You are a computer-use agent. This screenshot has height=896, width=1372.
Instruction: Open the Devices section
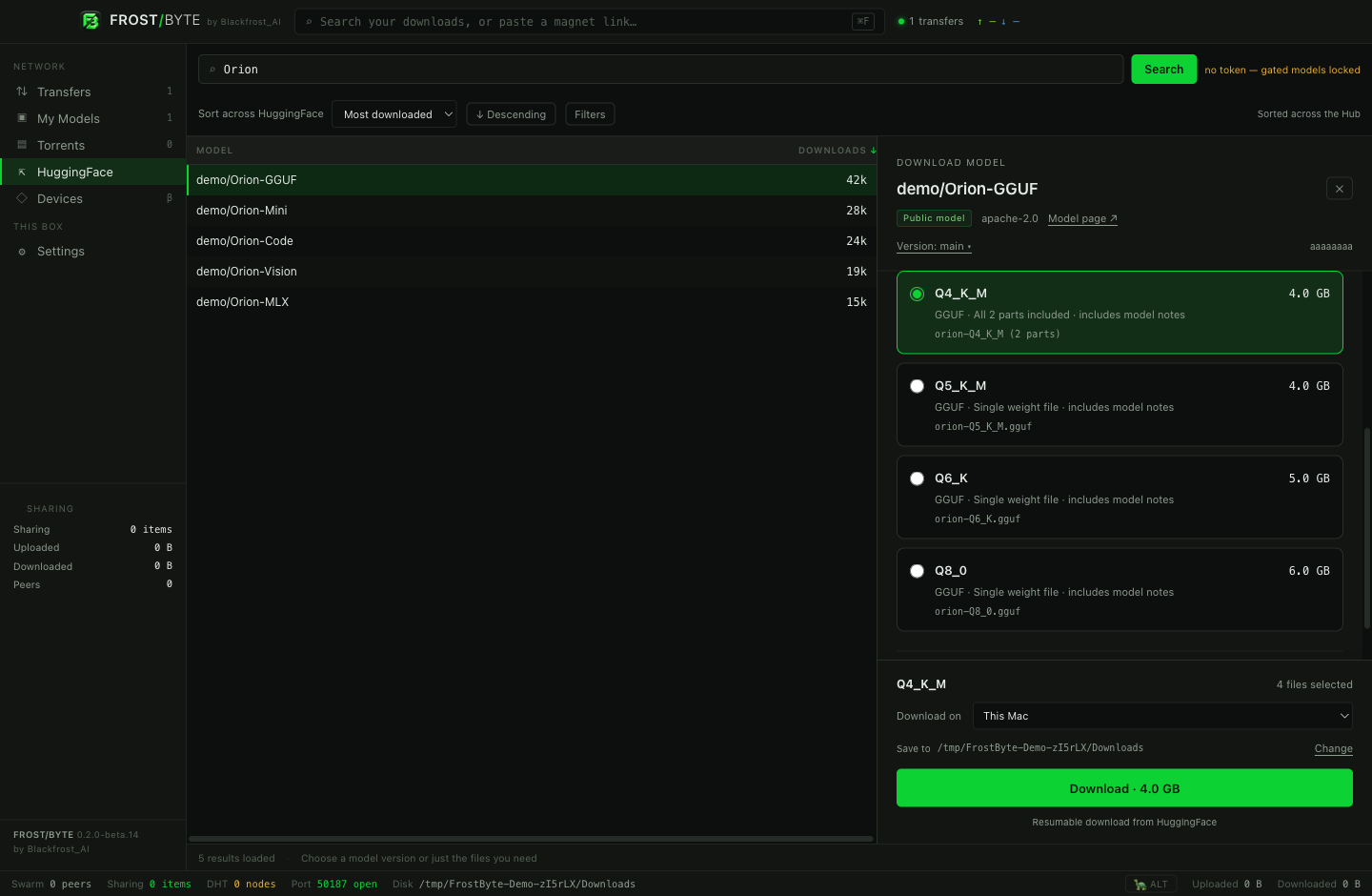[x=93, y=198]
